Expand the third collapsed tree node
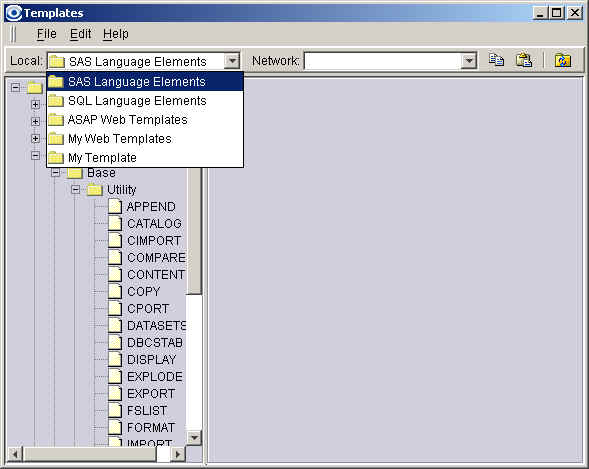 [x=35, y=139]
